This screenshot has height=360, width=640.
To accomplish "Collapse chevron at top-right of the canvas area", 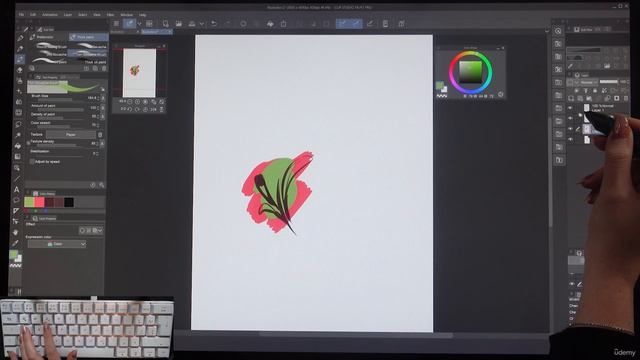I will tap(547, 31).
